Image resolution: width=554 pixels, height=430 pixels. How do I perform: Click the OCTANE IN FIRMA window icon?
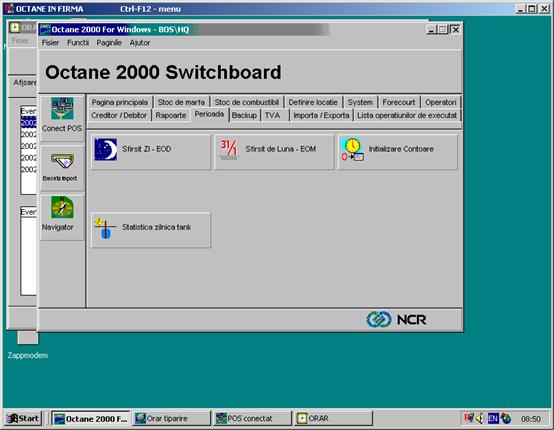pyautogui.click(x=10, y=8)
